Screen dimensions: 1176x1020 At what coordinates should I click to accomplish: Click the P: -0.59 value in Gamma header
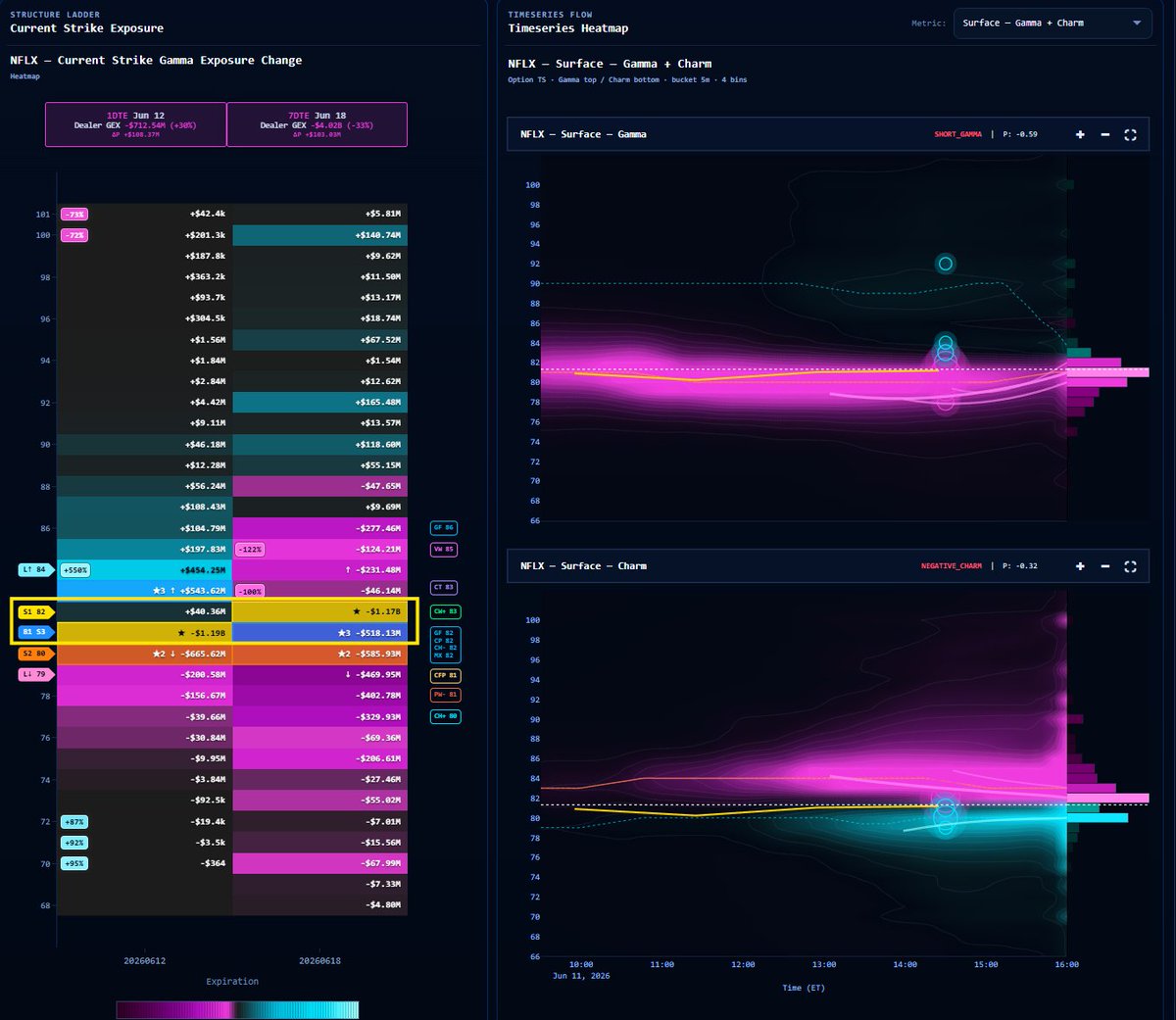(x=1019, y=134)
